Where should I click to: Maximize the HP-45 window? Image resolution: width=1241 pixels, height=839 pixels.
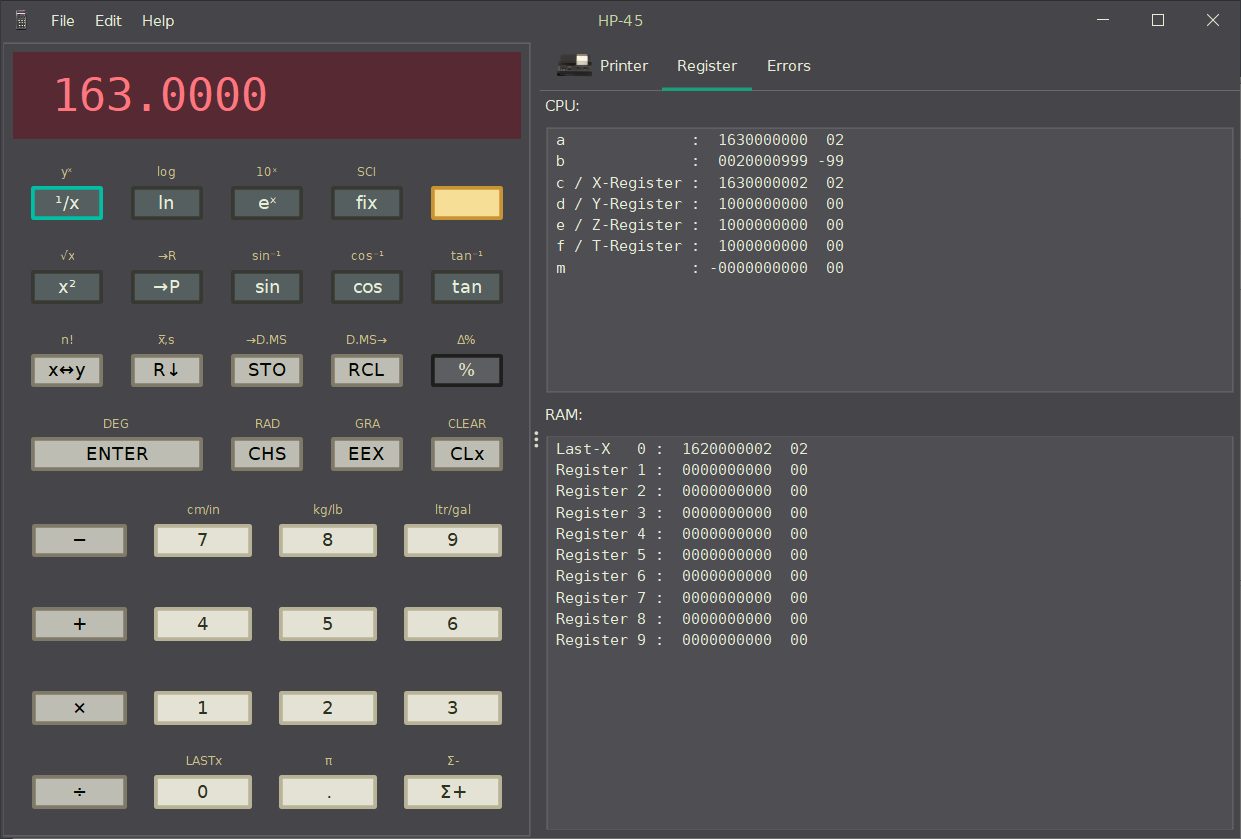tap(1158, 20)
